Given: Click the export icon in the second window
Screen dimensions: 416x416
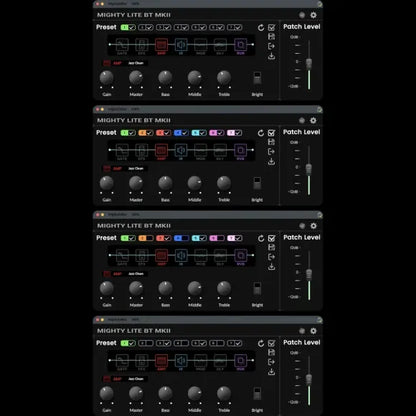Looking at the screenshot, I should click(x=271, y=152).
